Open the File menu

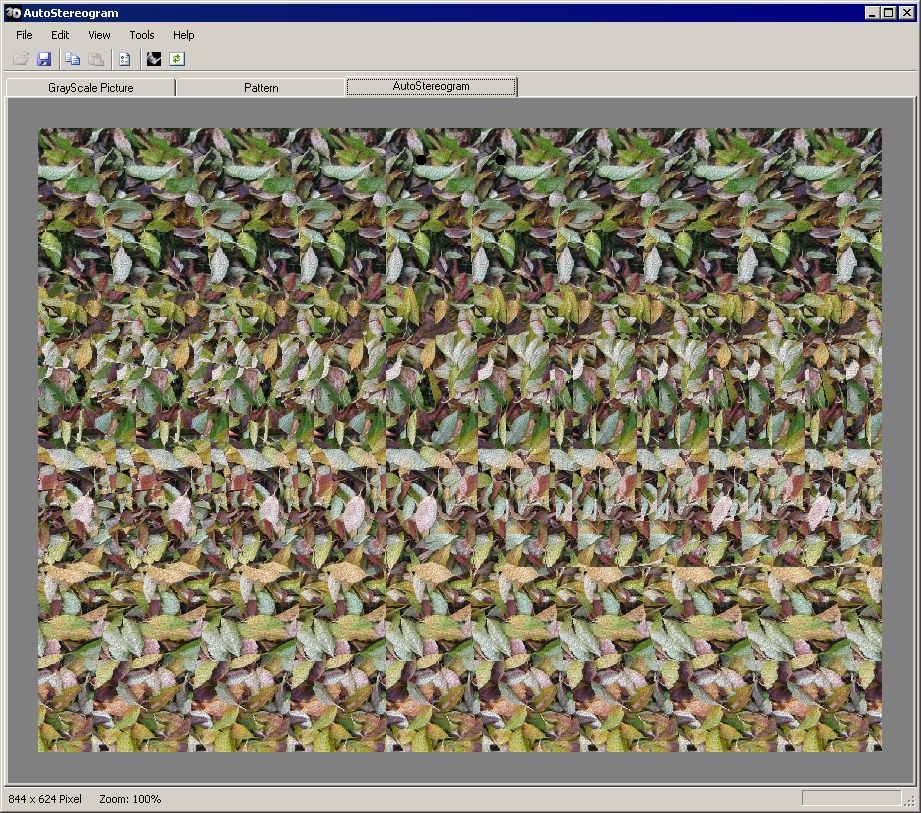24,35
